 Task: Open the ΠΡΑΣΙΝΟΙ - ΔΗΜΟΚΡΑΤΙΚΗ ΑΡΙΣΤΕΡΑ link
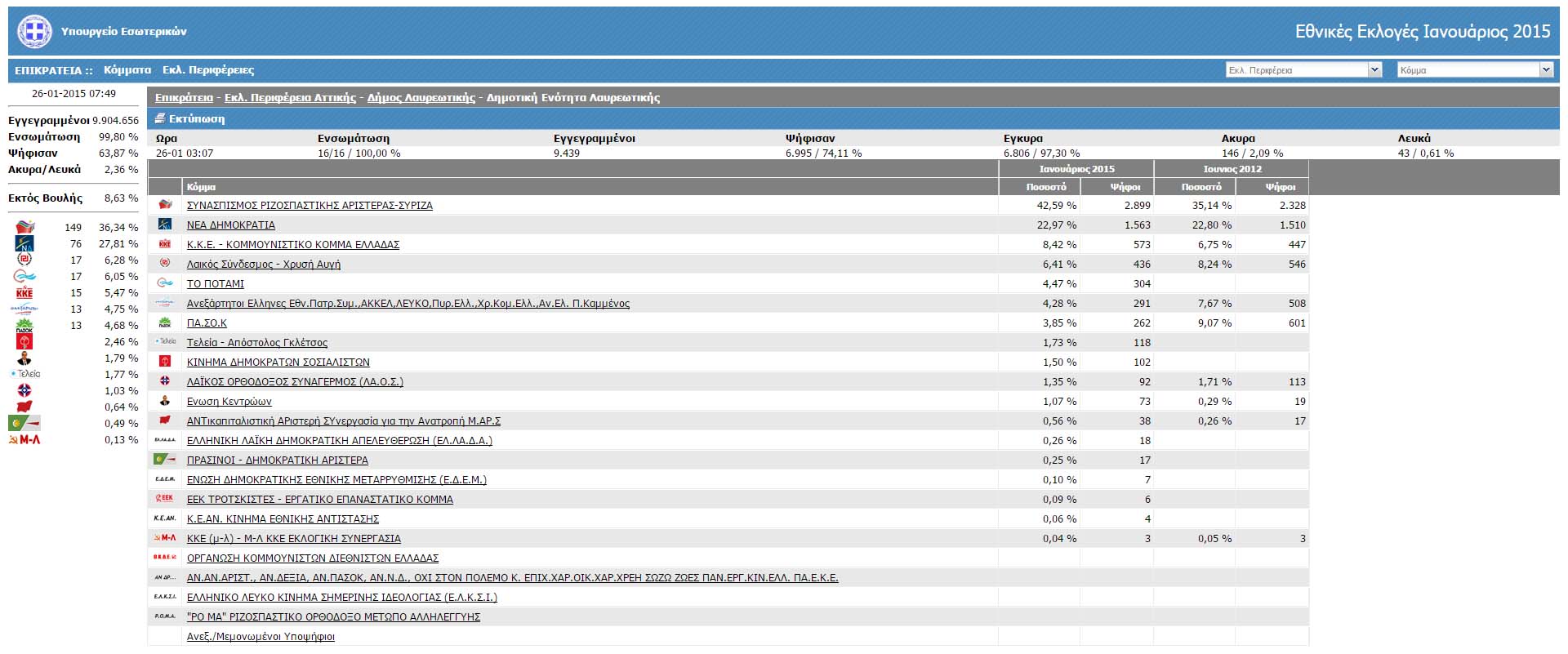point(278,460)
